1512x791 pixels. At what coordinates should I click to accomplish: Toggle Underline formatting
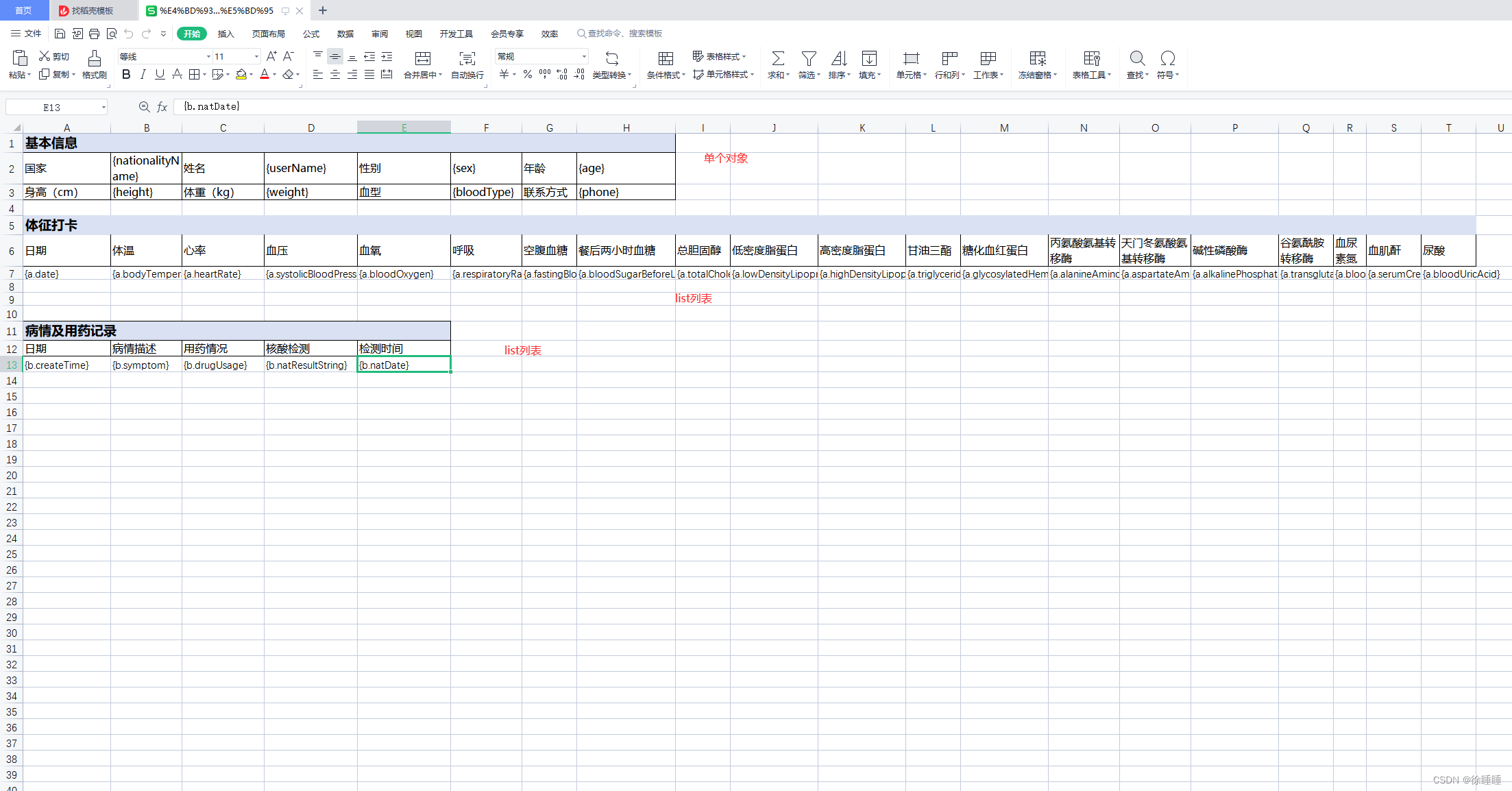[x=160, y=74]
